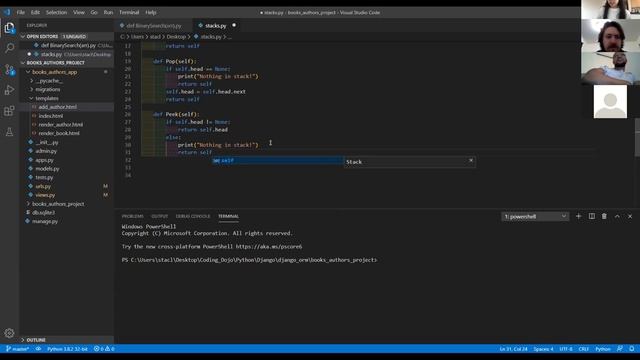
Task: Open the File menu
Action: (x=20, y=12)
